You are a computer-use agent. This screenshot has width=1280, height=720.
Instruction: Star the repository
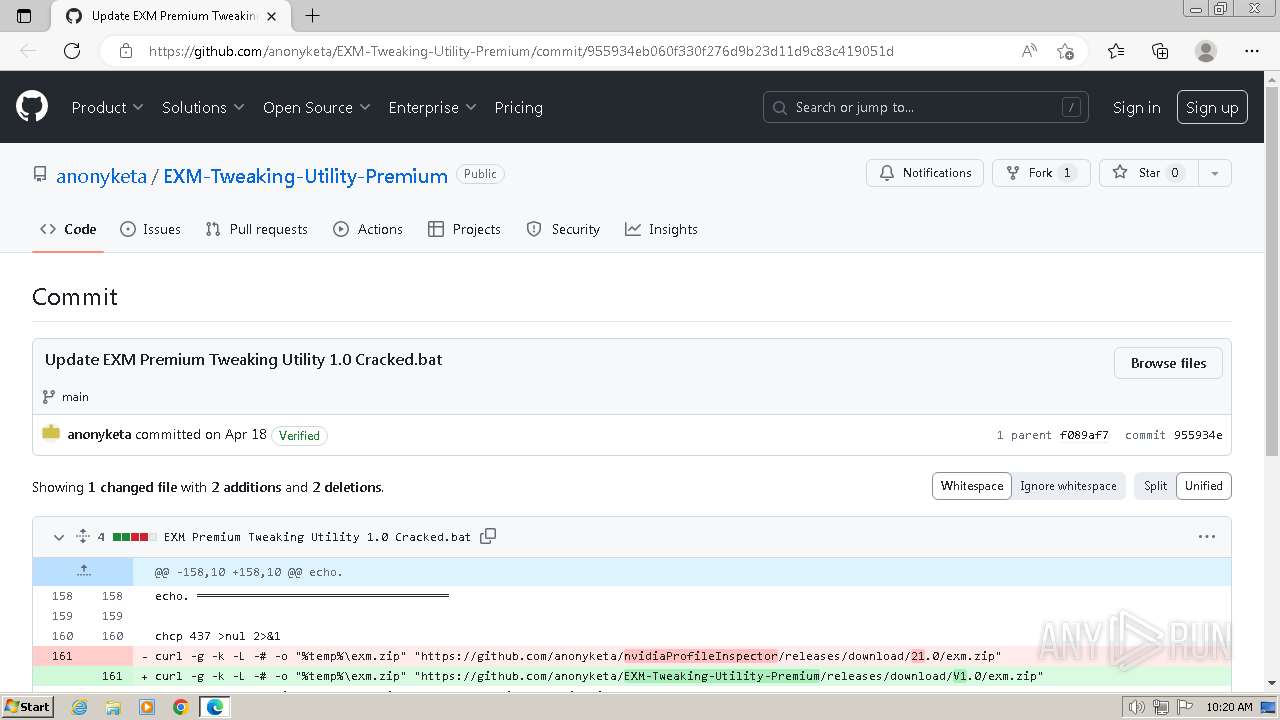tap(1148, 173)
